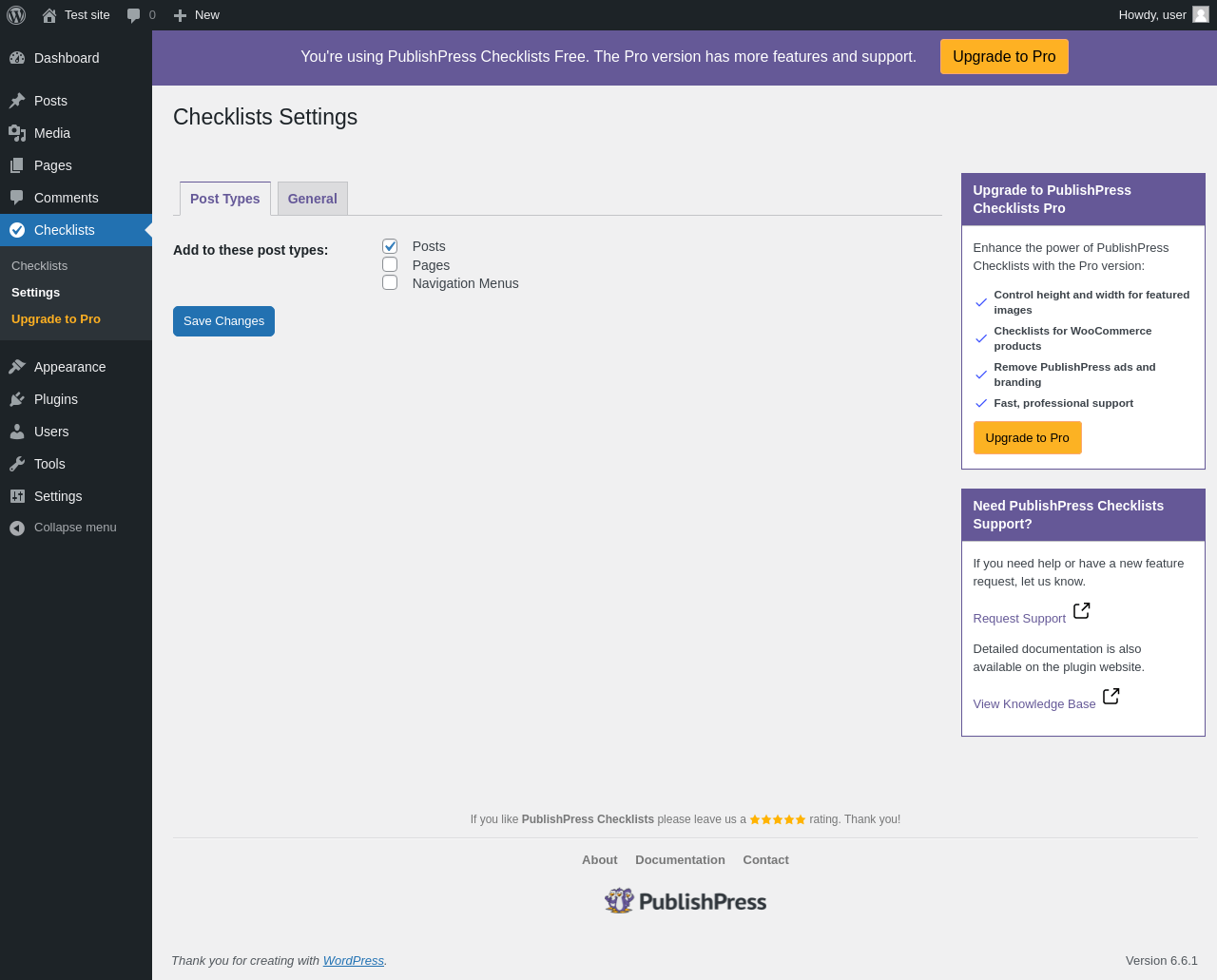Follow the WordPress link in footer

[354, 961]
